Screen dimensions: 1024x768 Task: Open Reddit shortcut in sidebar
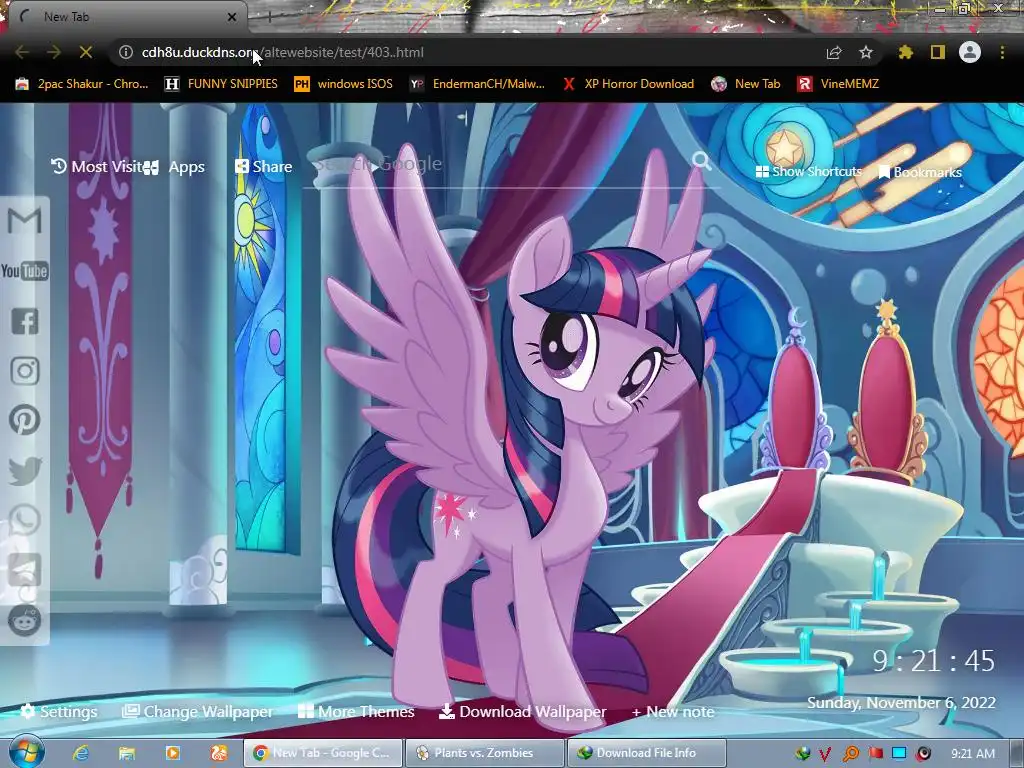(25, 620)
